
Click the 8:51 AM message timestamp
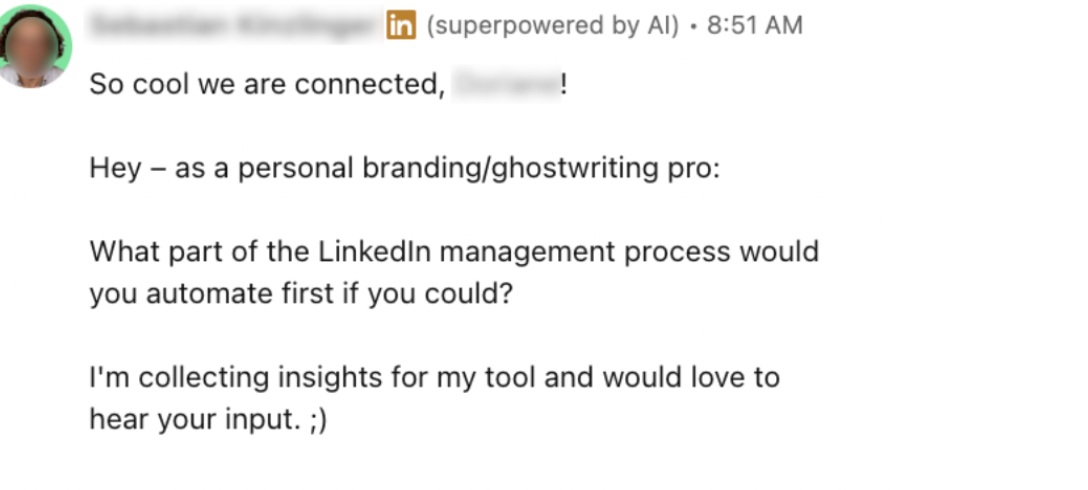pos(754,26)
